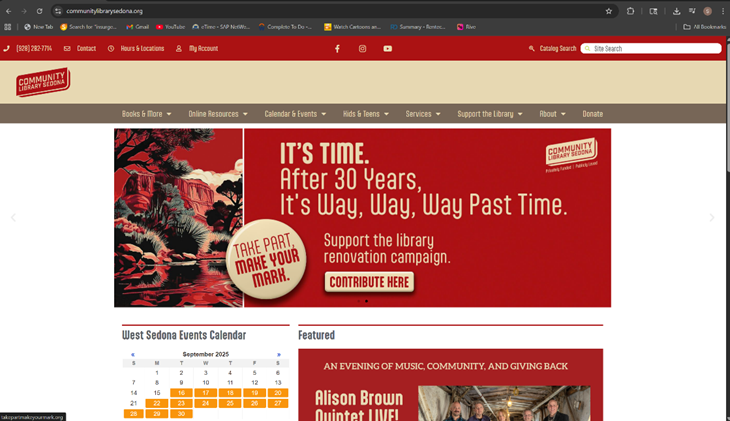
Task: Click the Contact link in header
Action: (86, 48)
